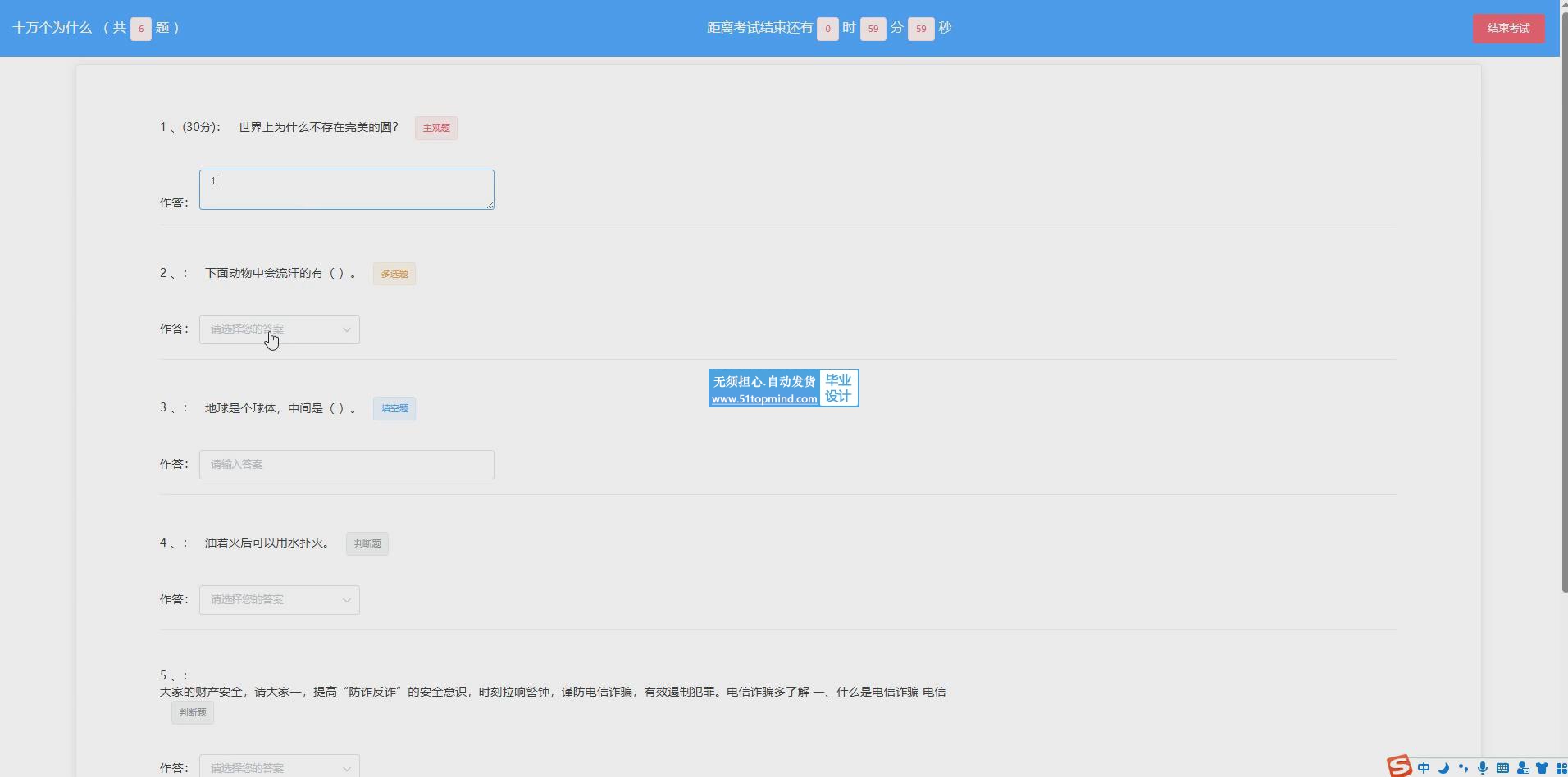Open the Sogou toolbox grid icon
Image resolution: width=1568 pixels, height=777 pixels.
[1561, 768]
